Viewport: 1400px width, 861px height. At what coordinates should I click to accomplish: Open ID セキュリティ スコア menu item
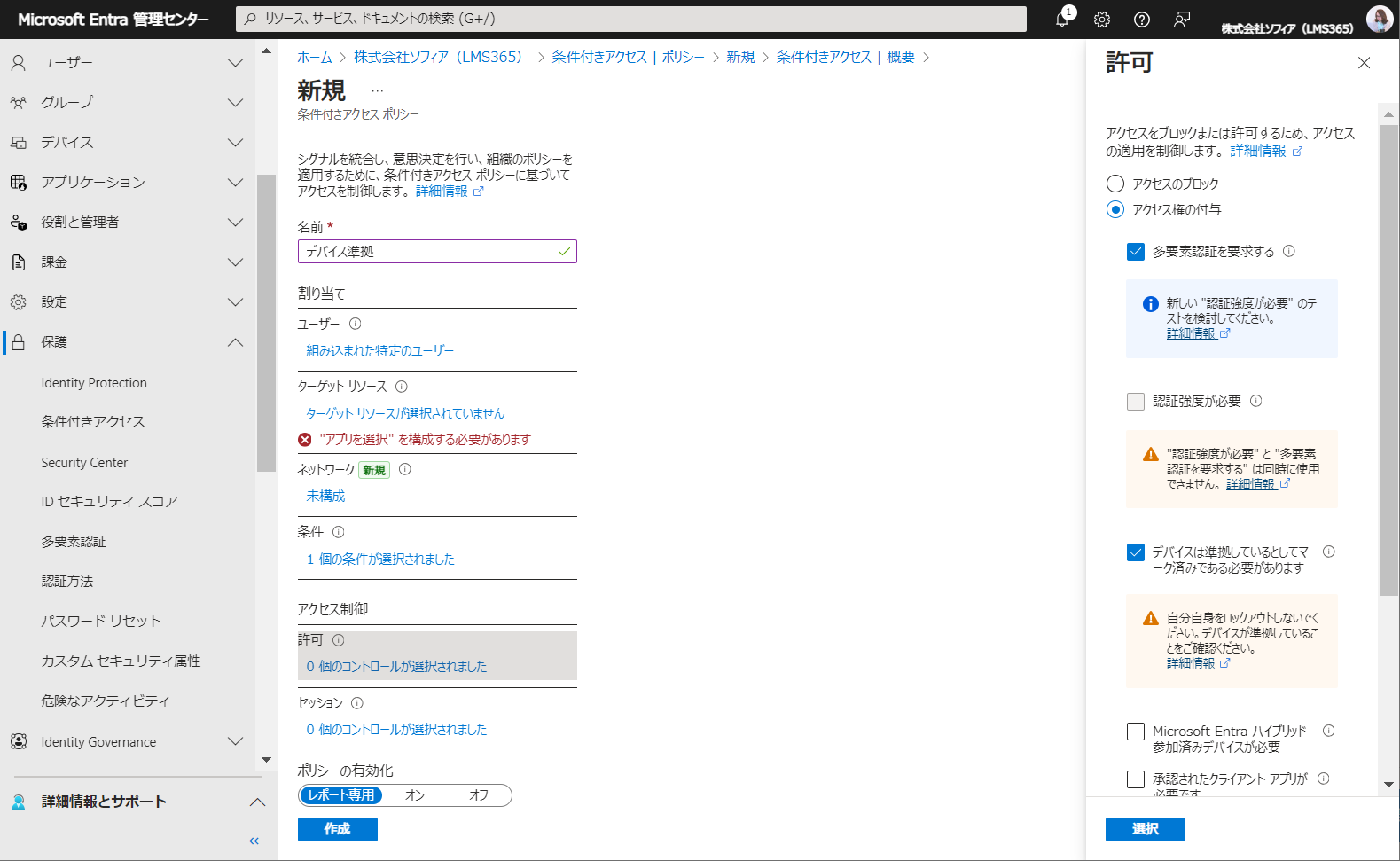click(109, 502)
